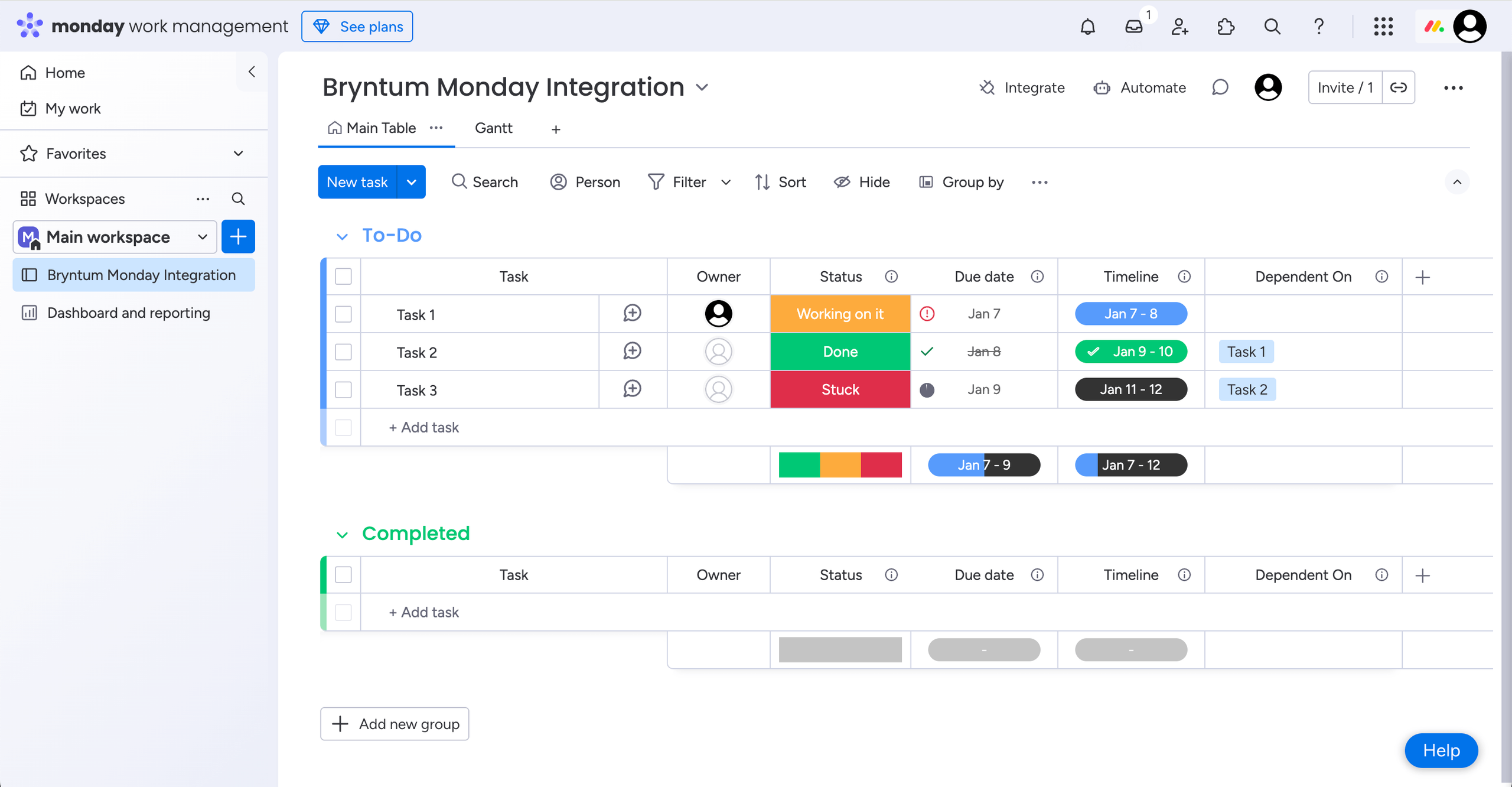Image resolution: width=1512 pixels, height=787 pixels.
Task: Open the board discussion speech bubble
Action: coord(1220,87)
